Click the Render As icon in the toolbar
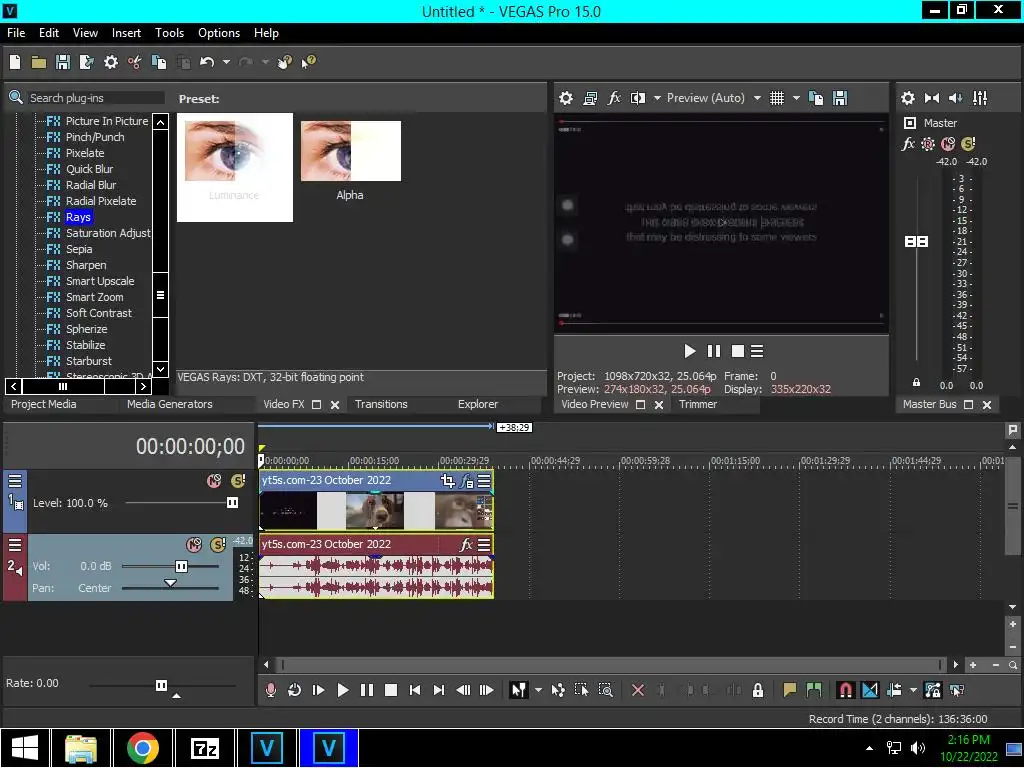Image resolution: width=1024 pixels, height=768 pixels. coord(86,62)
